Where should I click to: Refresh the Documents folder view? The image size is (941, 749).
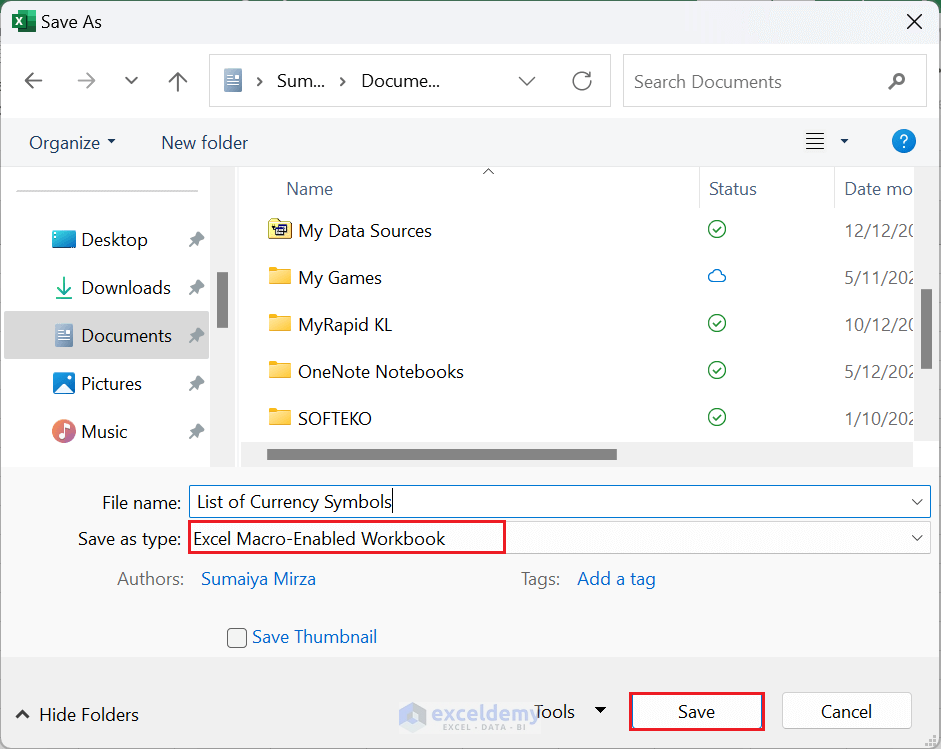tap(582, 82)
